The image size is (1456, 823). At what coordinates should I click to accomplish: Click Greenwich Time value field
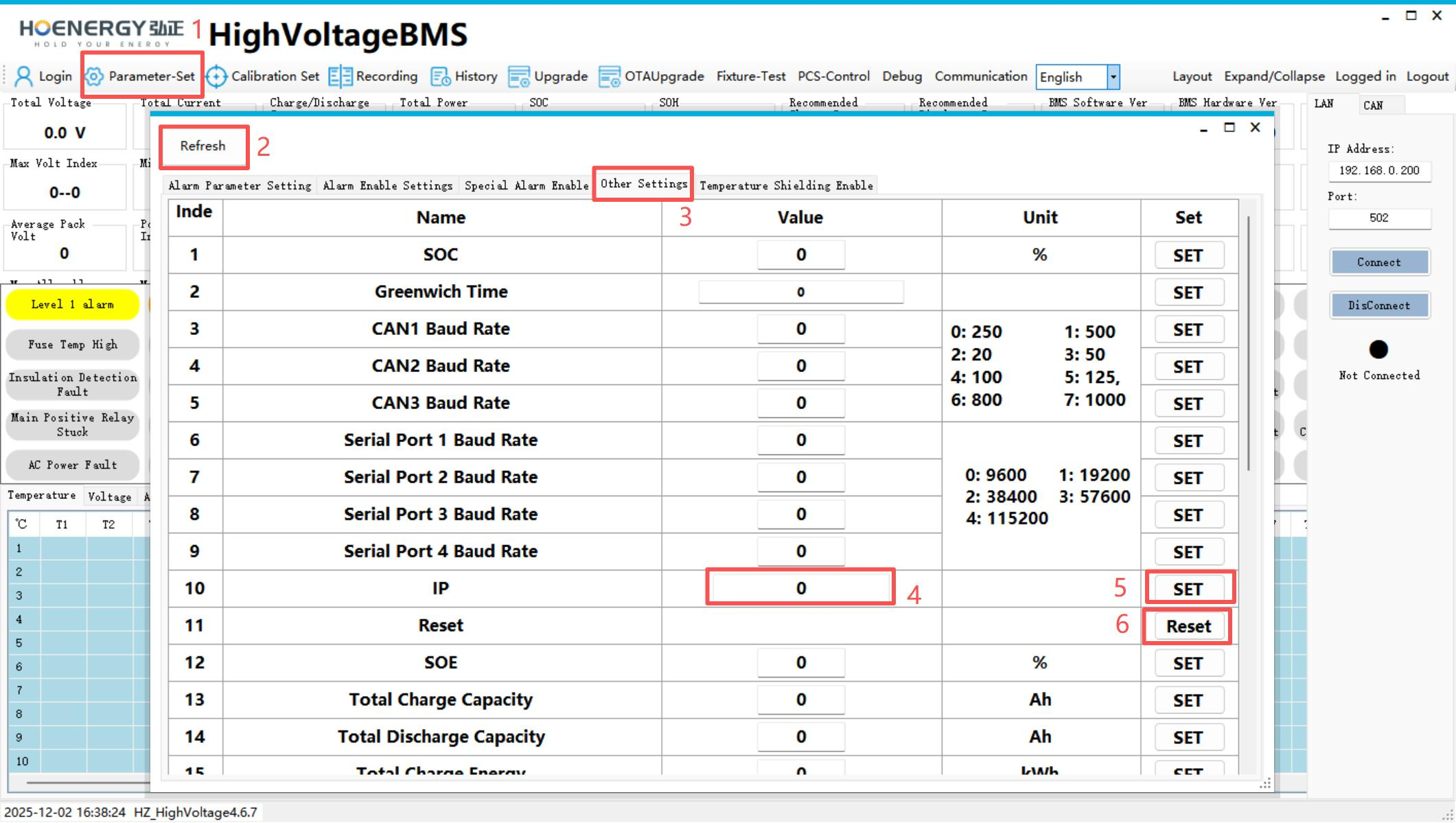click(800, 292)
